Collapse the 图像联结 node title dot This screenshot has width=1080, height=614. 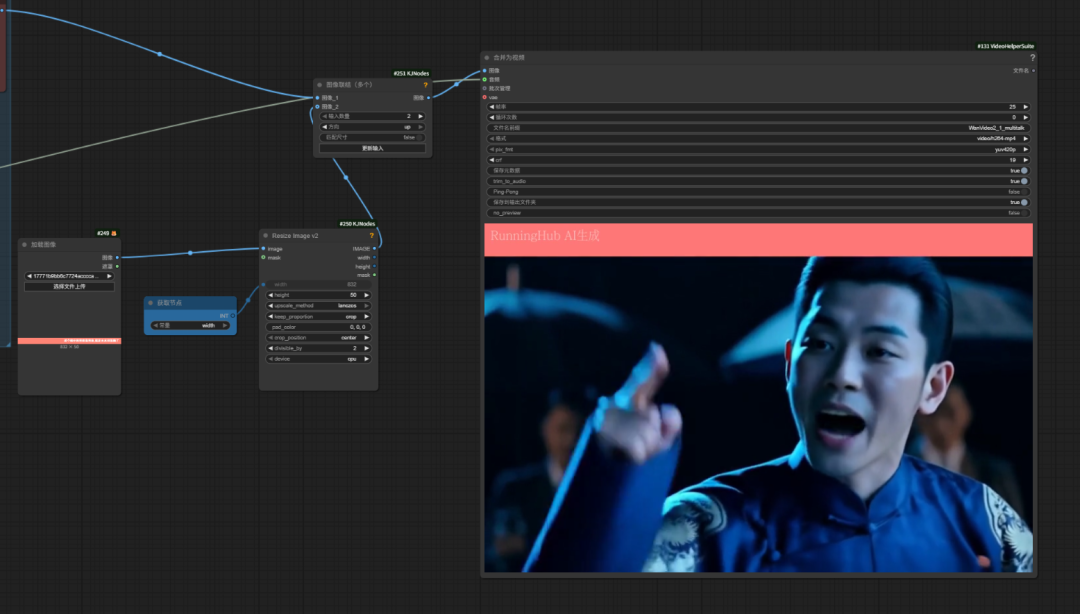[x=320, y=85]
